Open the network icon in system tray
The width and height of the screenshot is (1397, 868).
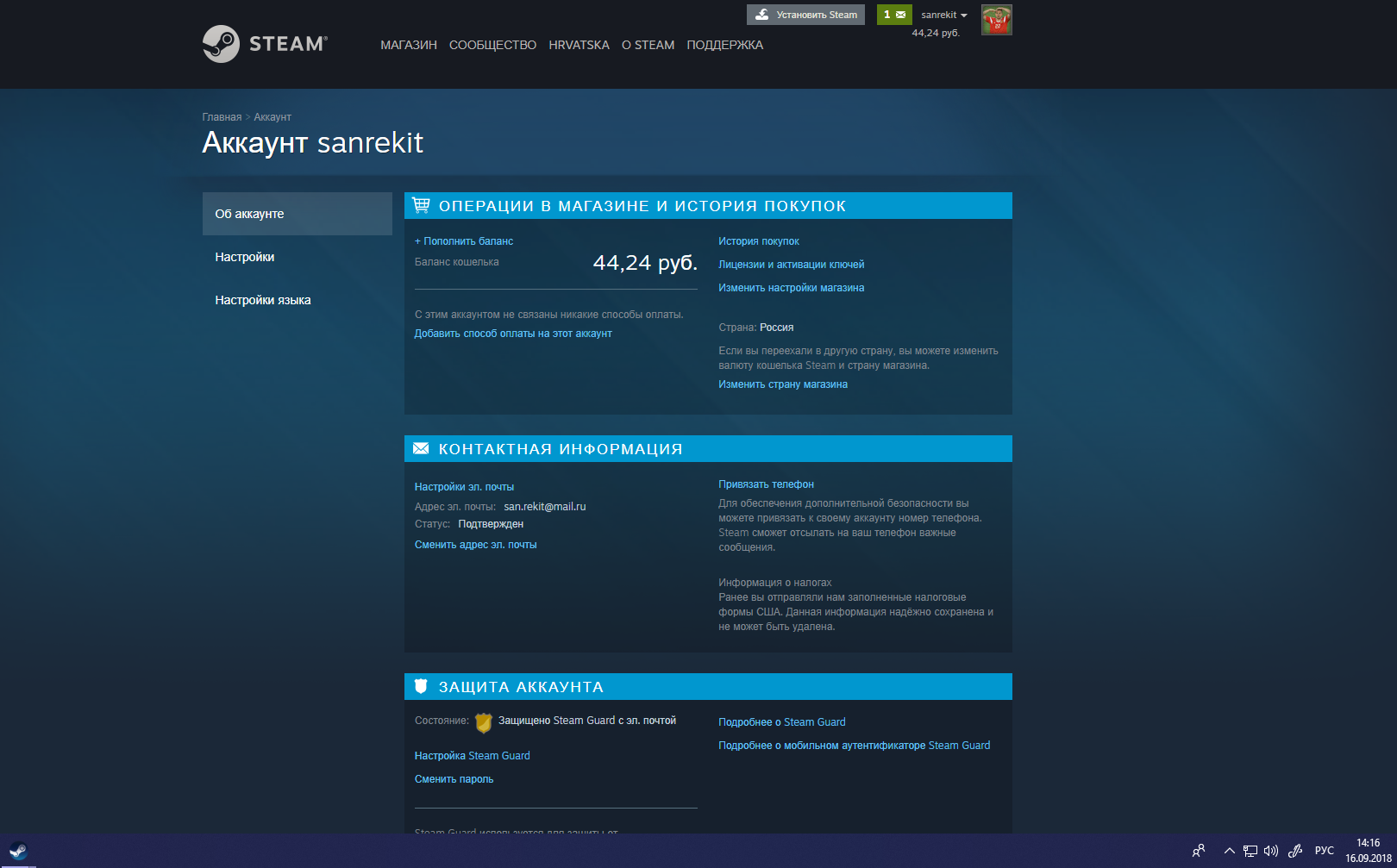click(1250, 851)
